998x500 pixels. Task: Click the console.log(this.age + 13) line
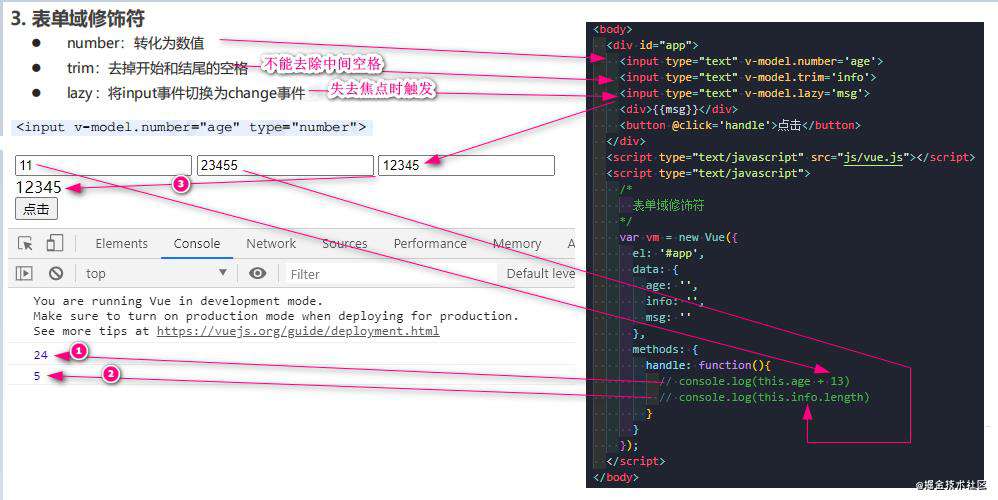pyautogui.click(x=755, y=381)
